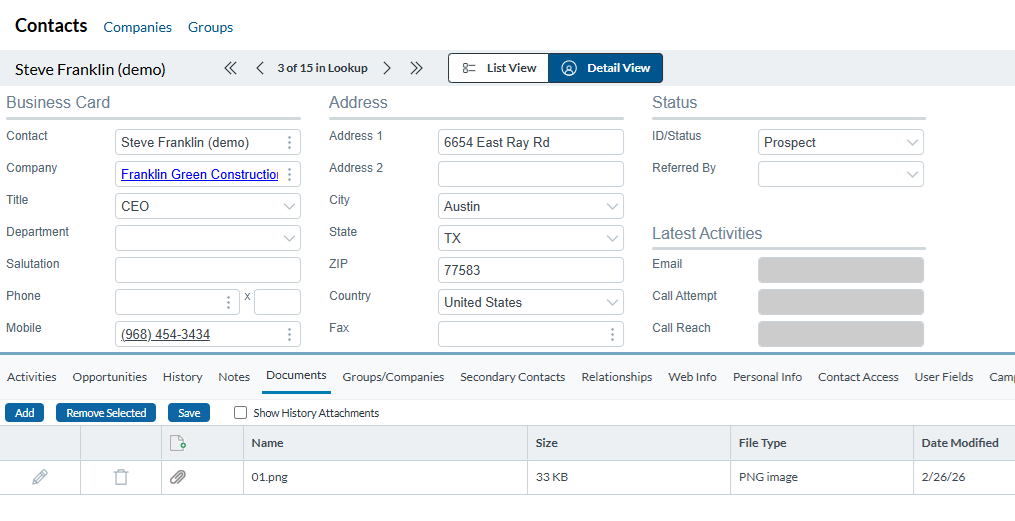Switch to List View
This screenshot has height=521, width=1015.
(x=498, y=68)
